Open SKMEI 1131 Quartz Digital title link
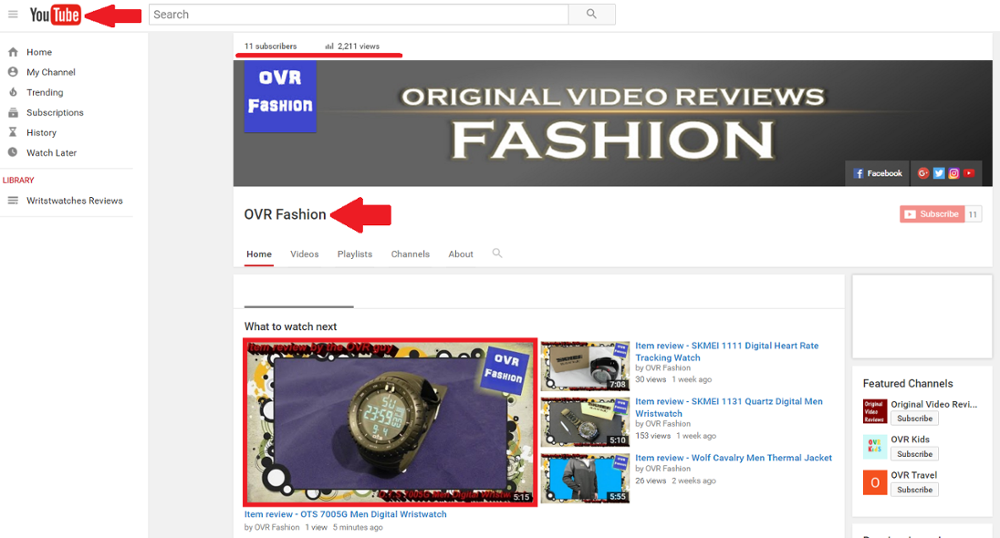Image resolution: width=1000 pixels, height=538 pixels. pyautogui.click(x=729, y=407)
